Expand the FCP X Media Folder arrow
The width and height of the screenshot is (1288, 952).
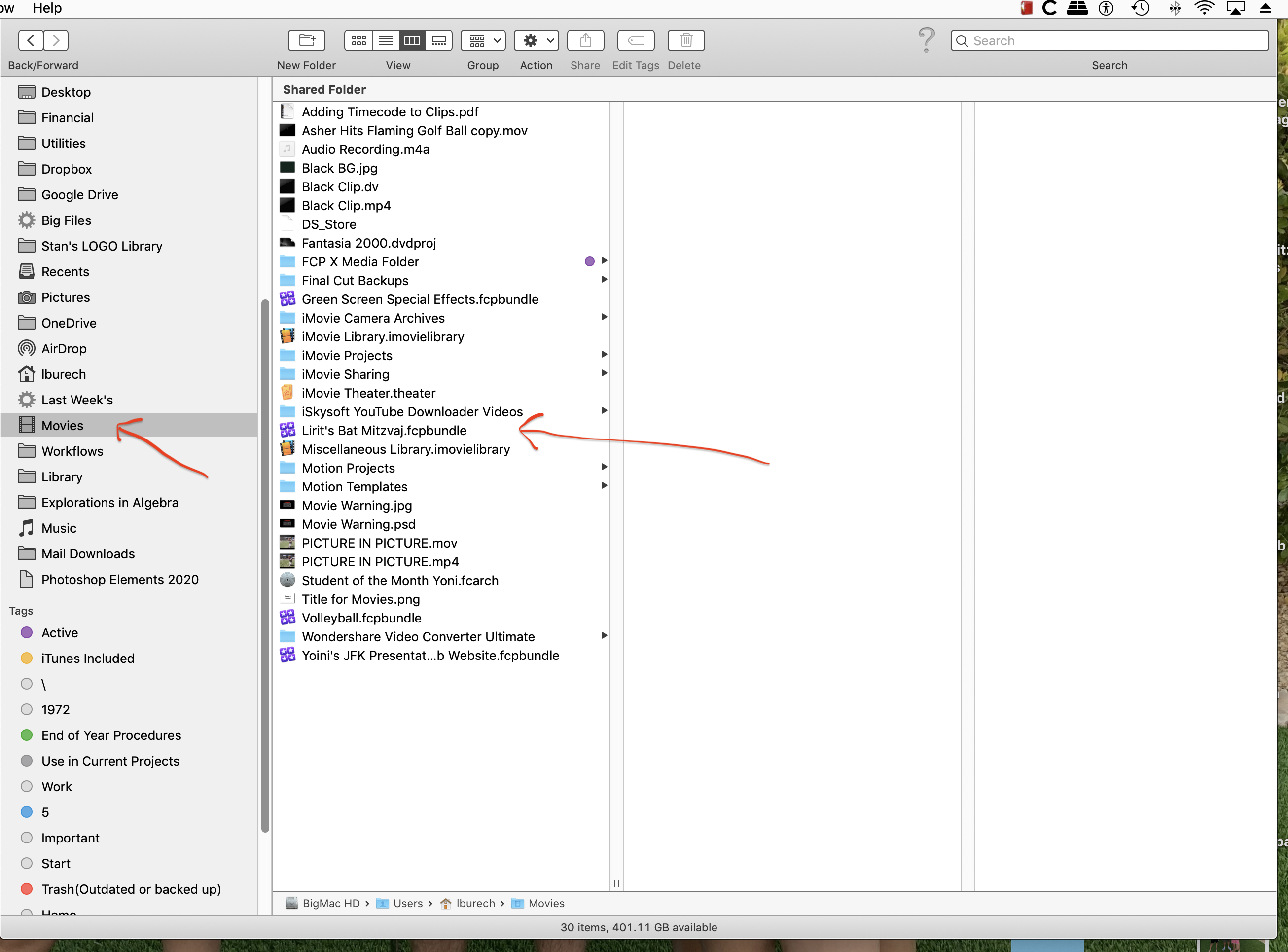pyautogui.click(x=604, y=261)
